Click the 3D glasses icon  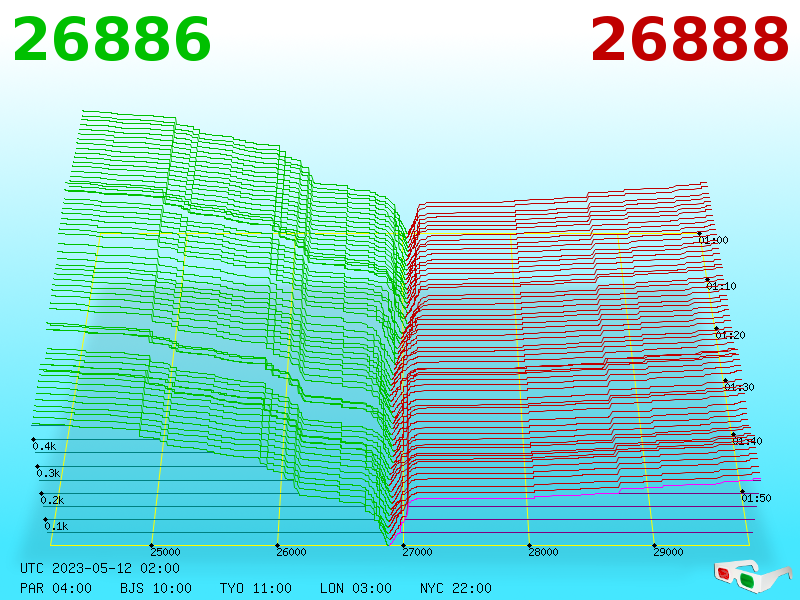753,577
